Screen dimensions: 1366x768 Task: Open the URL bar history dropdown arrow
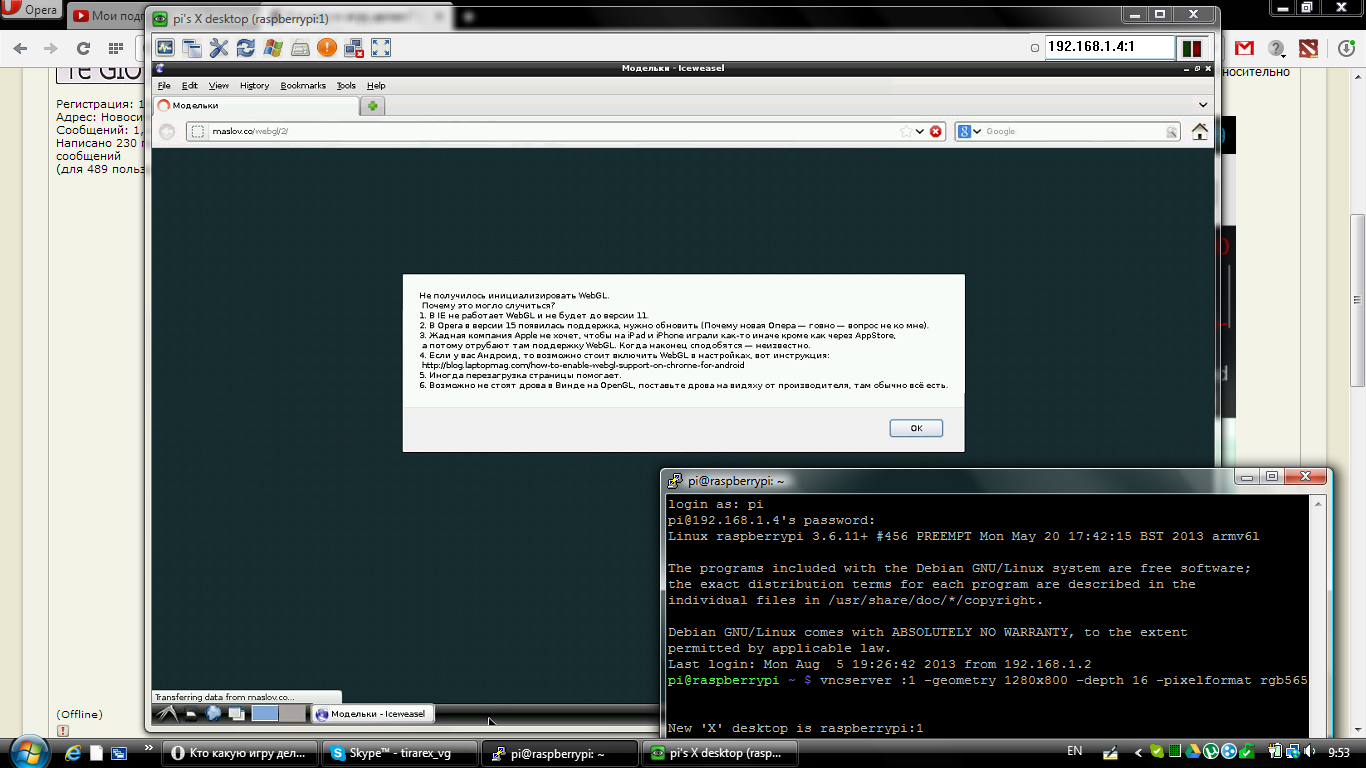coord(920,131)
